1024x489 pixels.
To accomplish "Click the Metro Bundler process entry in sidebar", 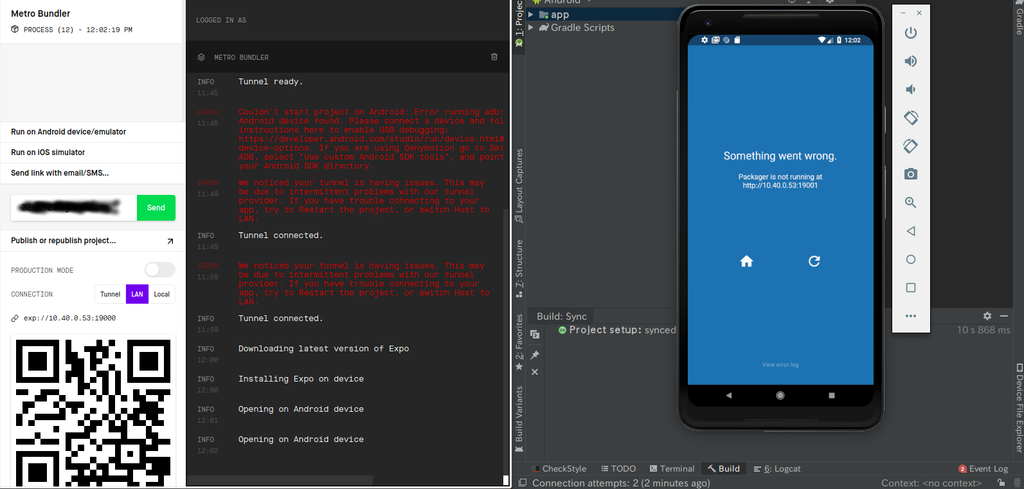I will point(91,22).
